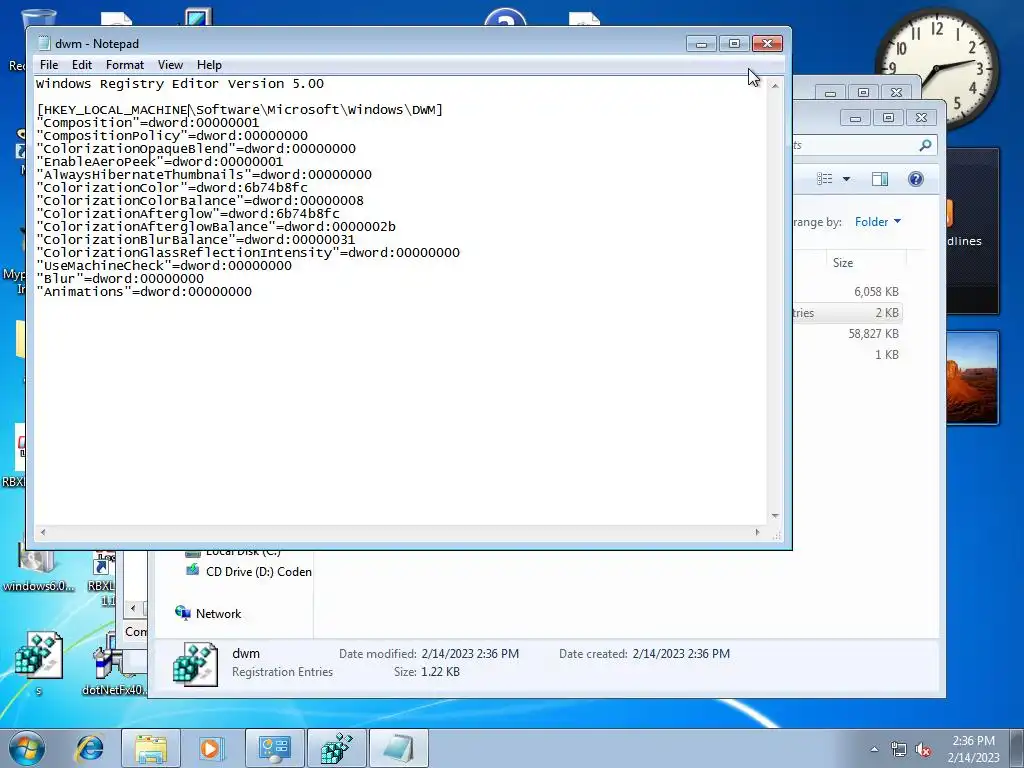
Task: Click Notepad's vertical scrollbar down arrow
Action: coord(775,516)
